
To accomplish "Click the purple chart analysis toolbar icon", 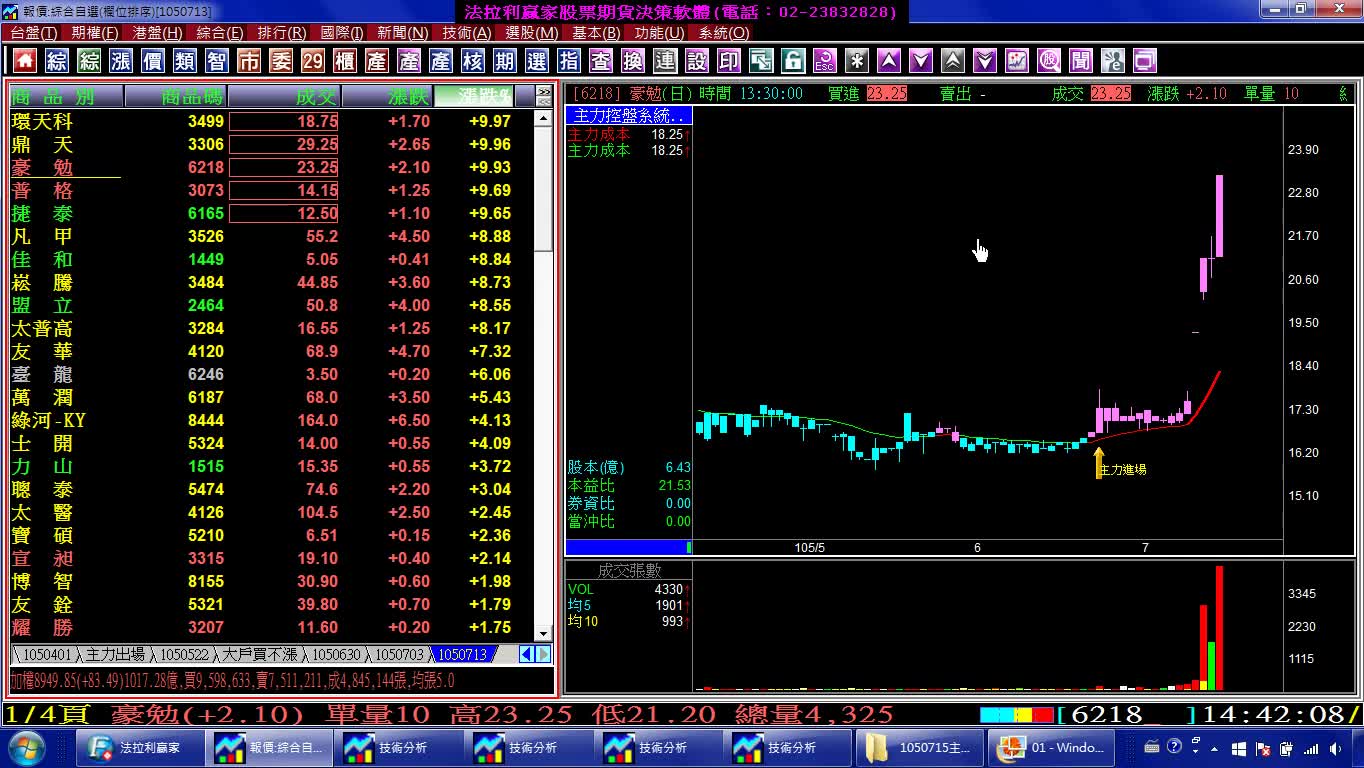I will pyautogui.click(x=1017, y=61).
